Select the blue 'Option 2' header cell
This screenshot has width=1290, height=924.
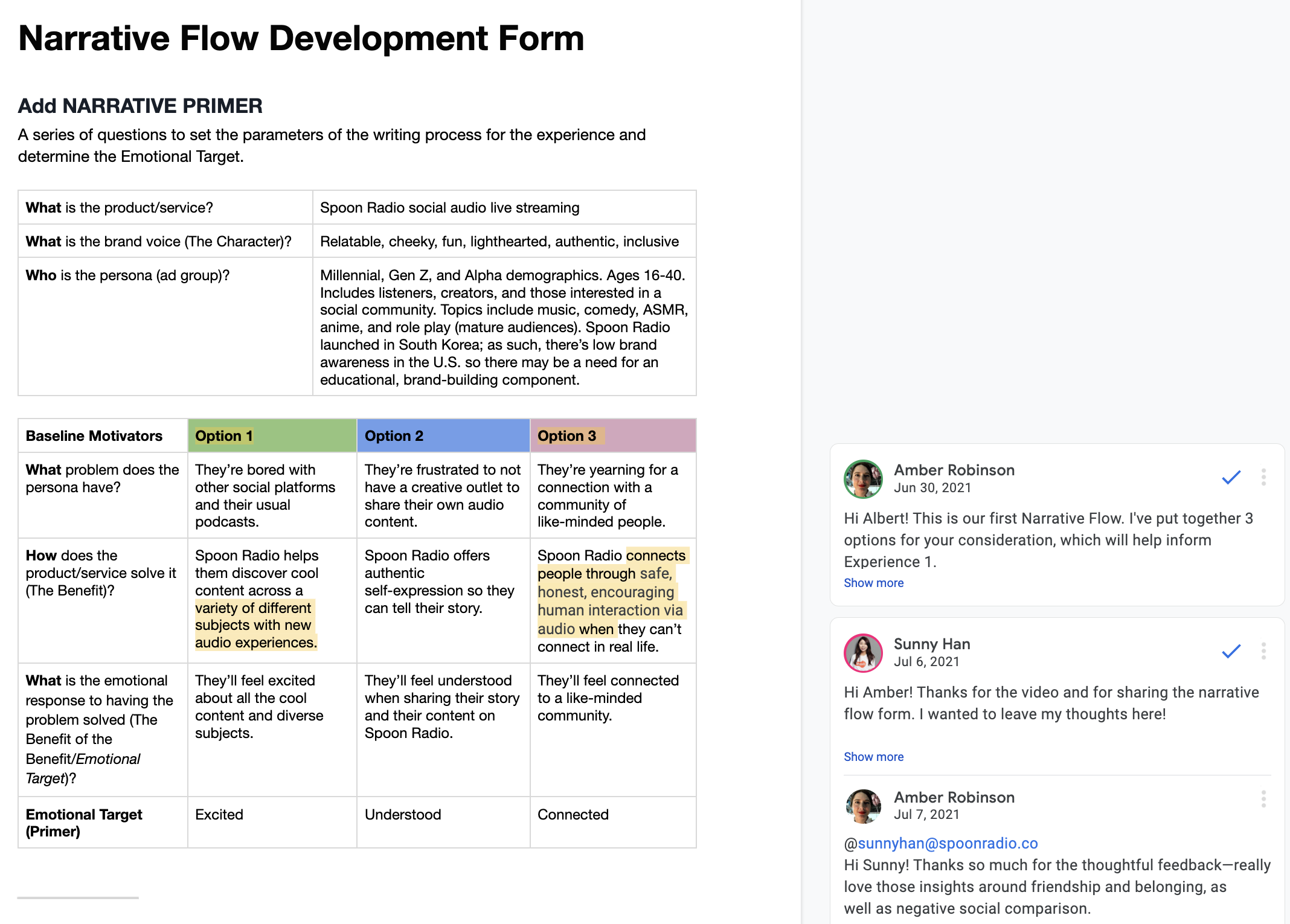[x=443, y=435]
